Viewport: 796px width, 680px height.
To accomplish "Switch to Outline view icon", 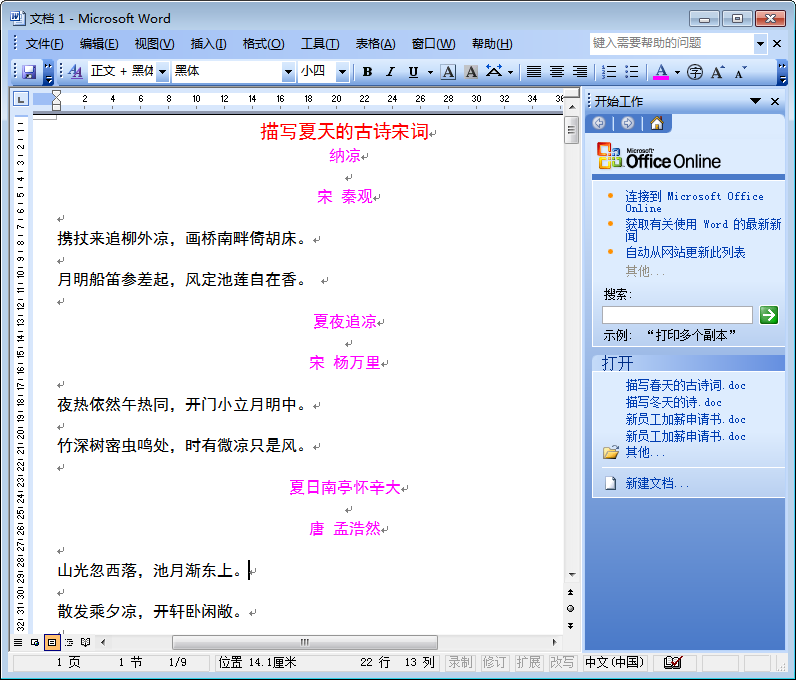I will pyautogui.click(x=69, y=642).
